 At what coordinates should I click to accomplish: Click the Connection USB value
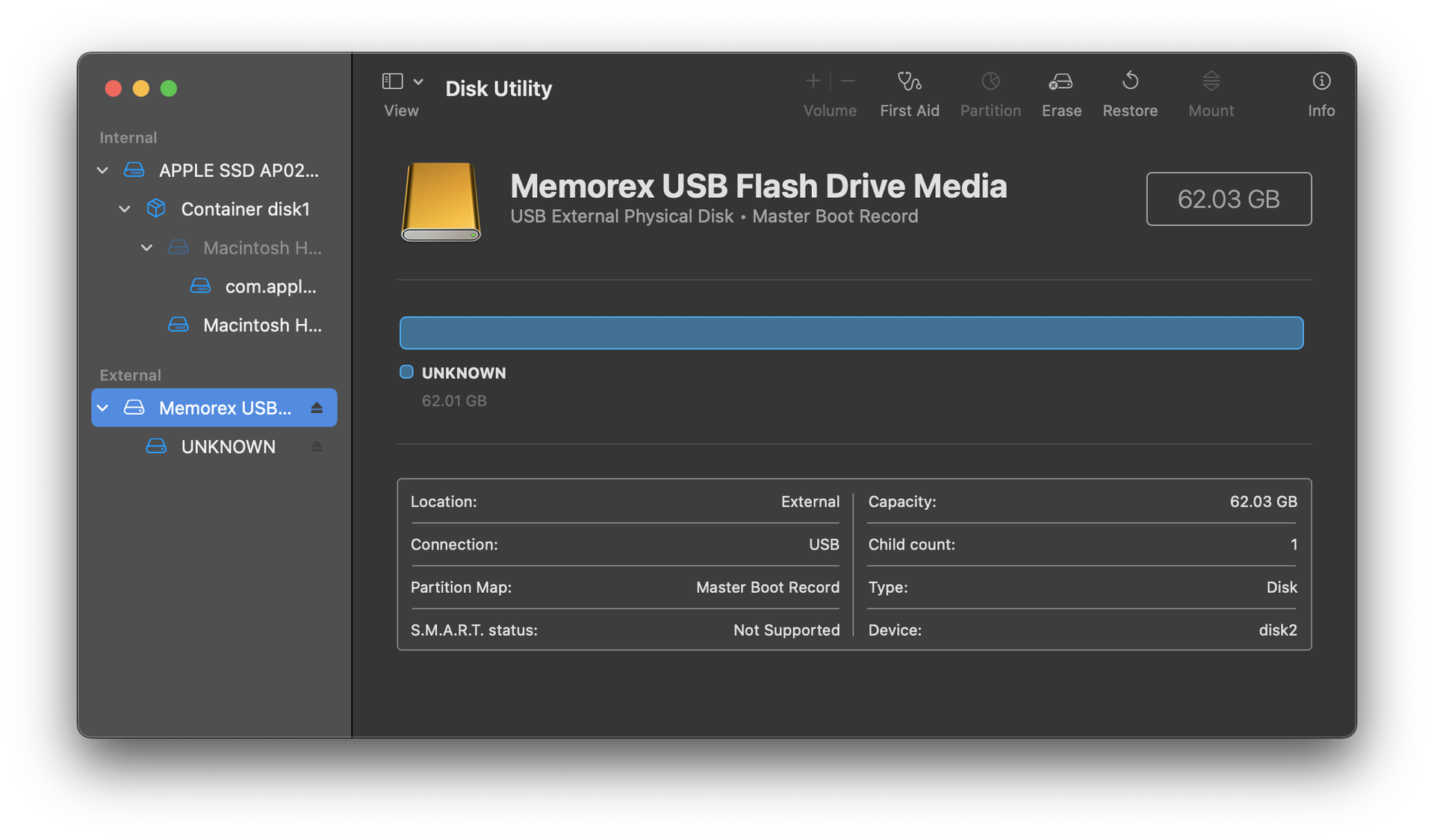(824, 545)
